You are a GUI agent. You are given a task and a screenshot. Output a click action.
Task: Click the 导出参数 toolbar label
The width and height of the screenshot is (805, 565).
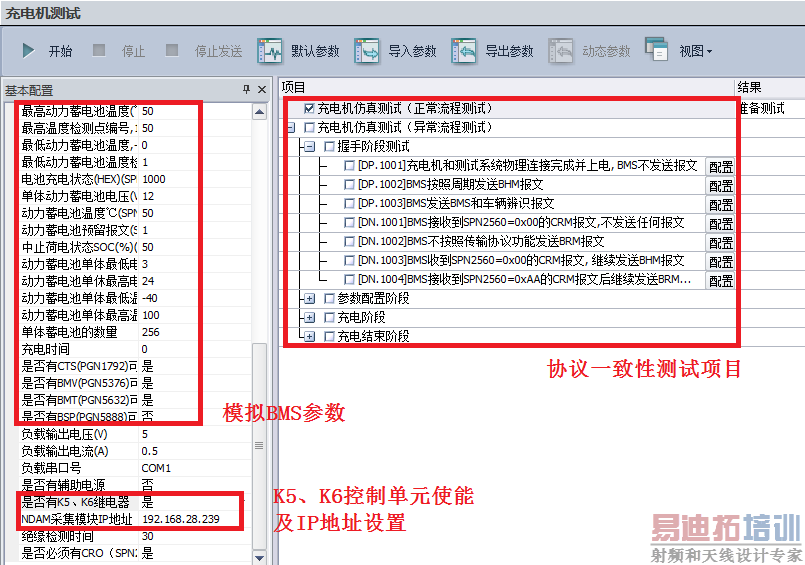coord(509,51)
